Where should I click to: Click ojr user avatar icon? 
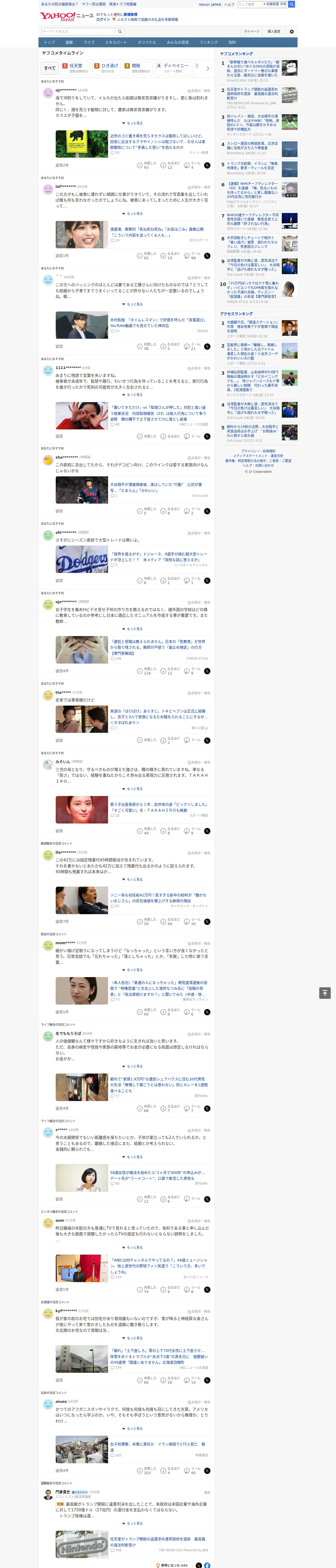pyautogui.click(x=48, y=93)
